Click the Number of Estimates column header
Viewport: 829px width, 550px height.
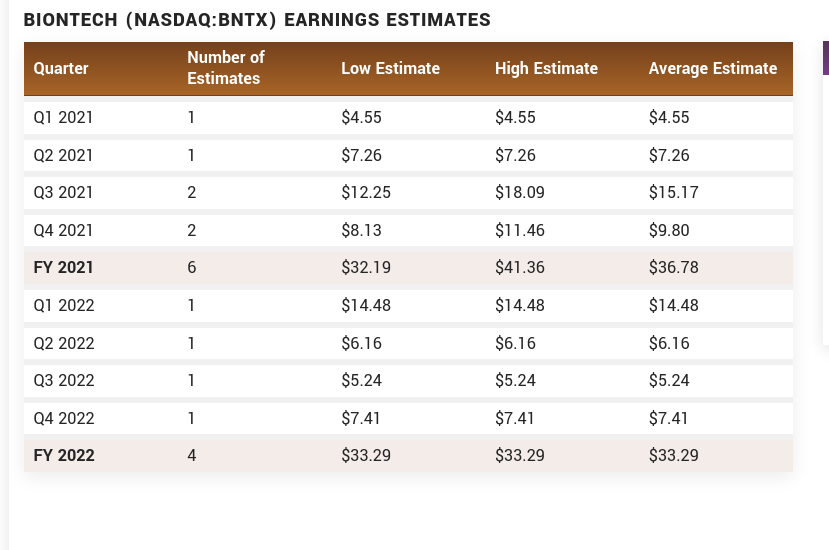[x=225, y=68]
